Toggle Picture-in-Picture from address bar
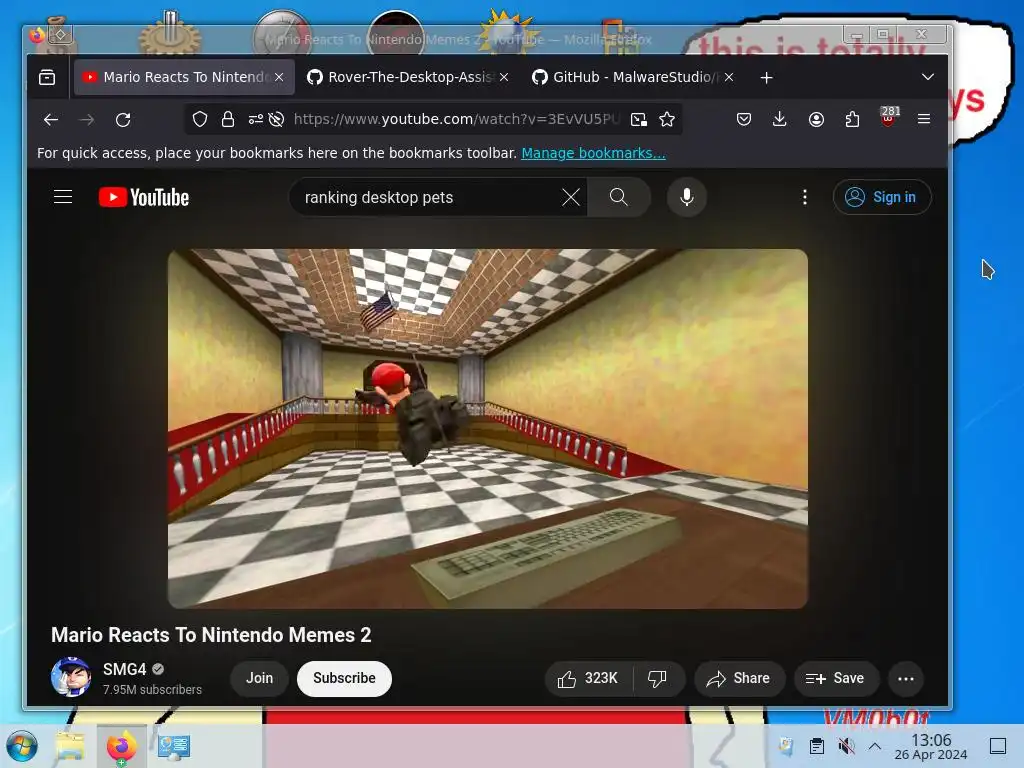The image size is (1024, 768). click(639, 119)
